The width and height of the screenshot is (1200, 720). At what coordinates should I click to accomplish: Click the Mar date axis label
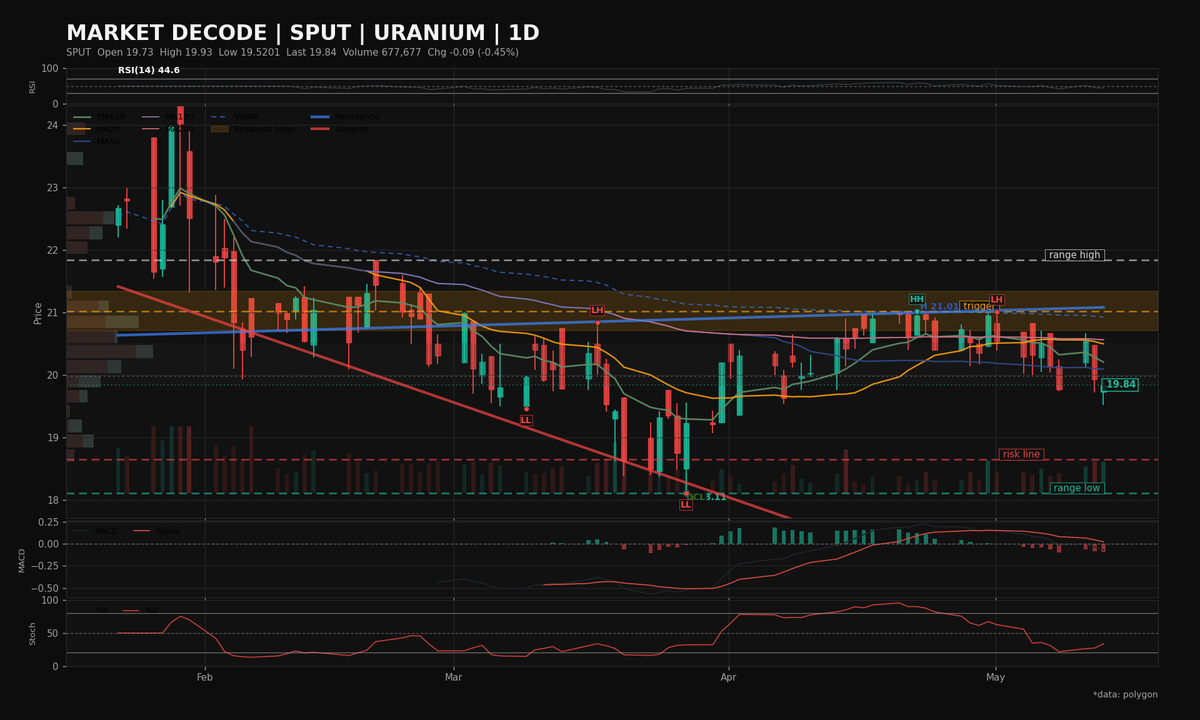coord(453,678)
